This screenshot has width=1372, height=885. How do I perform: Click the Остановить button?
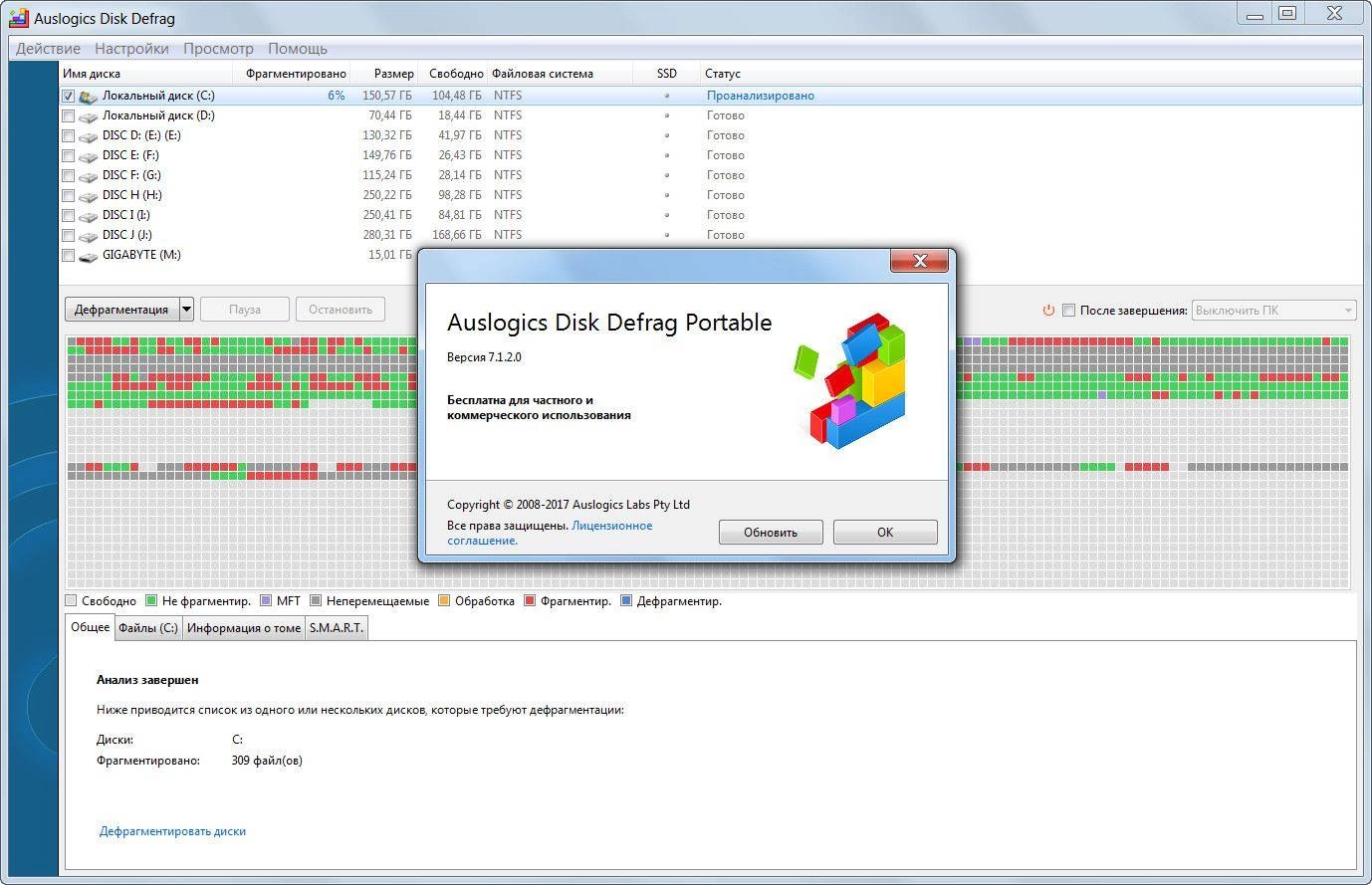pyautogui.click(x=341, y=310)
